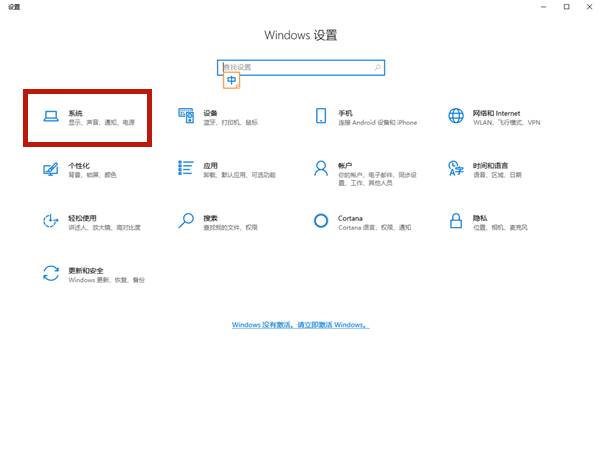Select the 设备 category title
This screenshot has height=450, width=600.
click(210, 113)
